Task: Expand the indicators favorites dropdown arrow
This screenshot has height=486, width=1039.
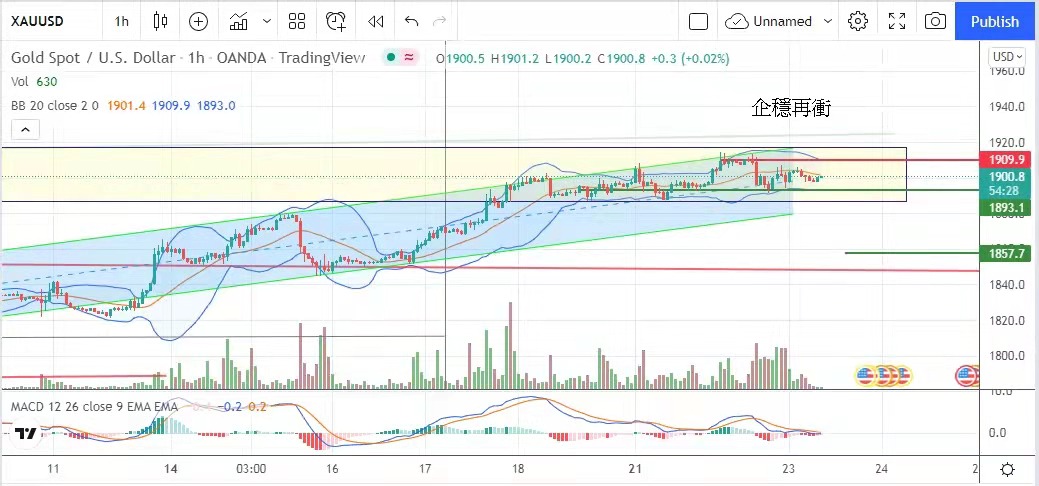Action: [266, 21]
